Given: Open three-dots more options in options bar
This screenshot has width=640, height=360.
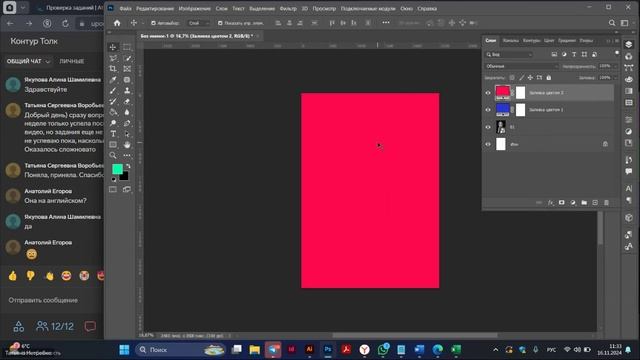Looking at the screenshot, I should [x=386, y=23].
